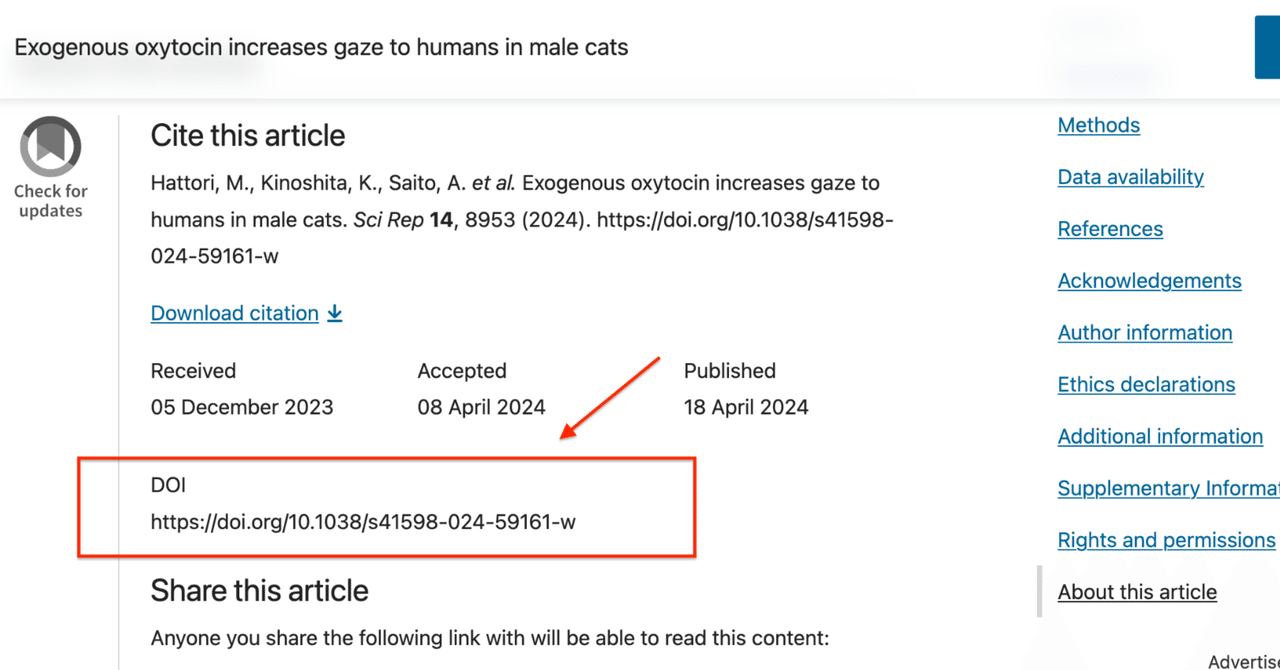The image size is (1280, 670).
Task: Click the Share this article heading
Action: [x=260, y=590]
